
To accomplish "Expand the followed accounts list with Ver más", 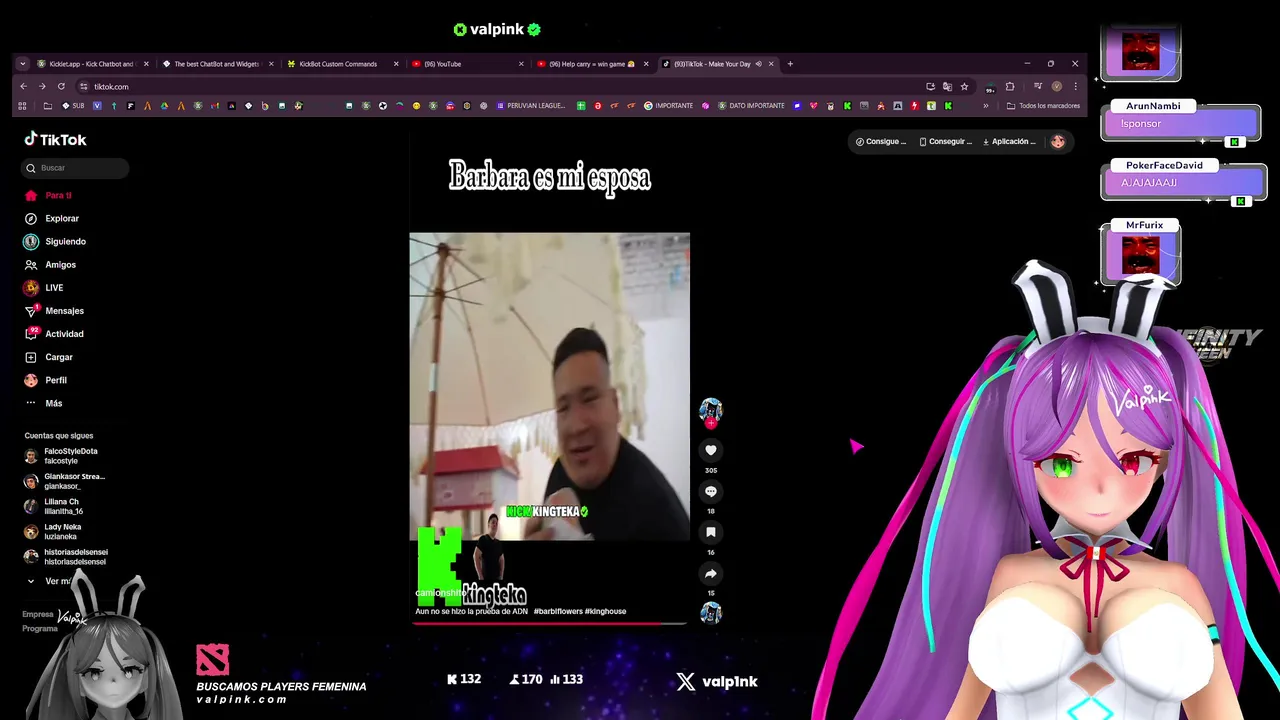I will pos(50,581).
